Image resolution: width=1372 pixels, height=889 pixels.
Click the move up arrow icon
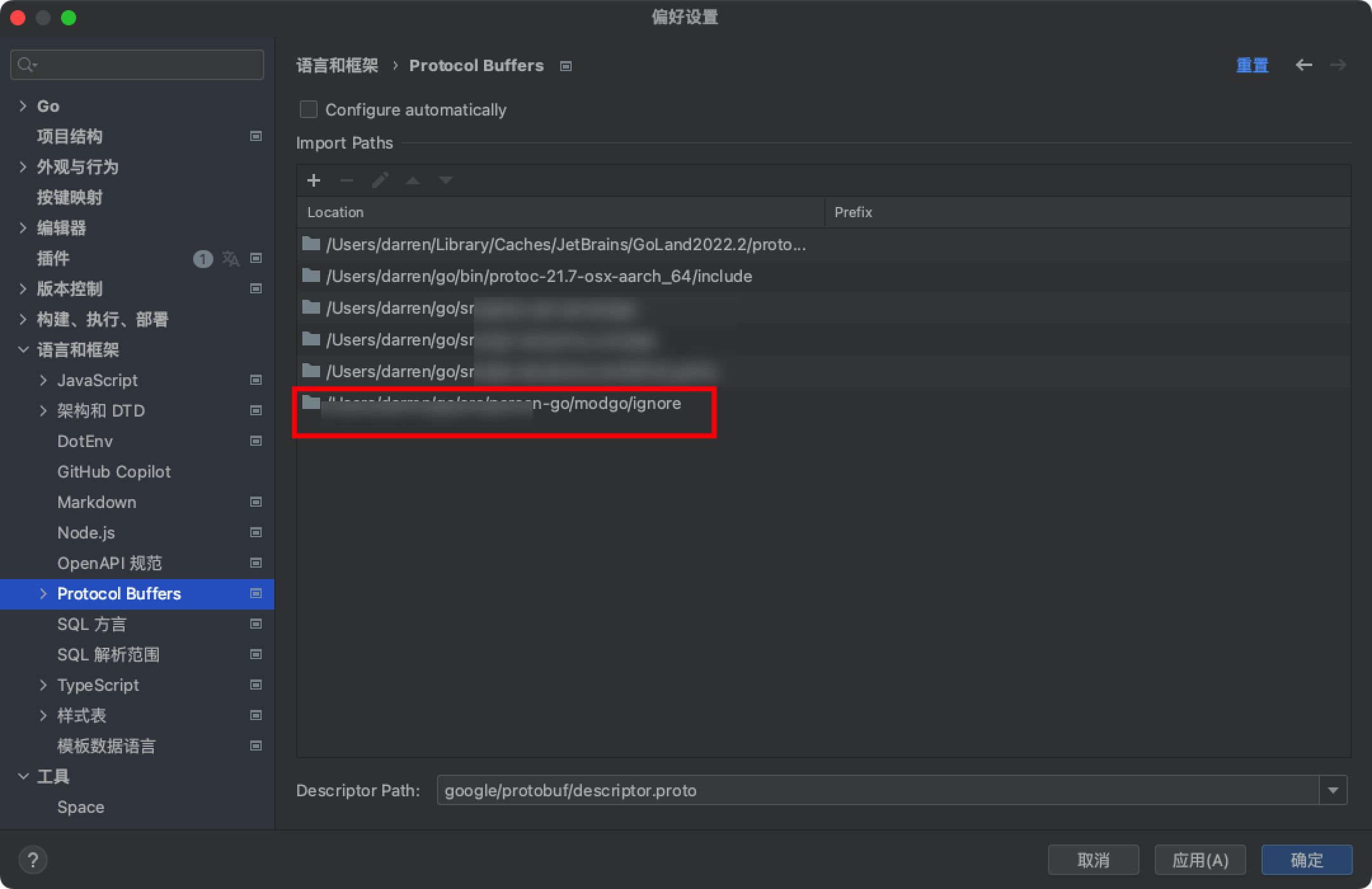point(413,180)
